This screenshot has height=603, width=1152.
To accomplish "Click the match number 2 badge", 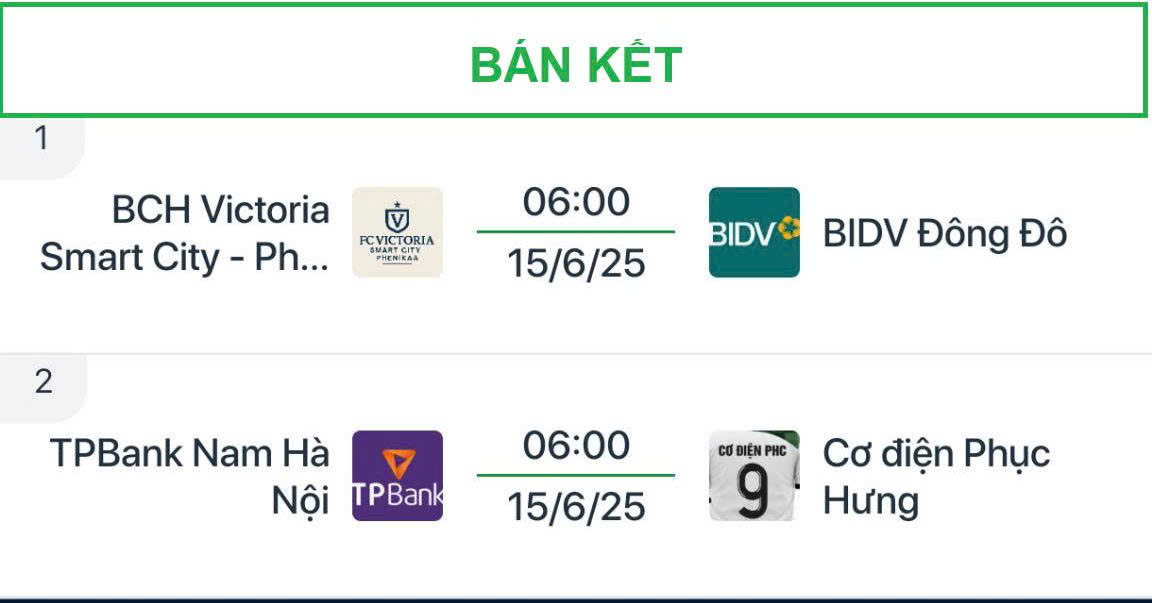I will 43,382.
